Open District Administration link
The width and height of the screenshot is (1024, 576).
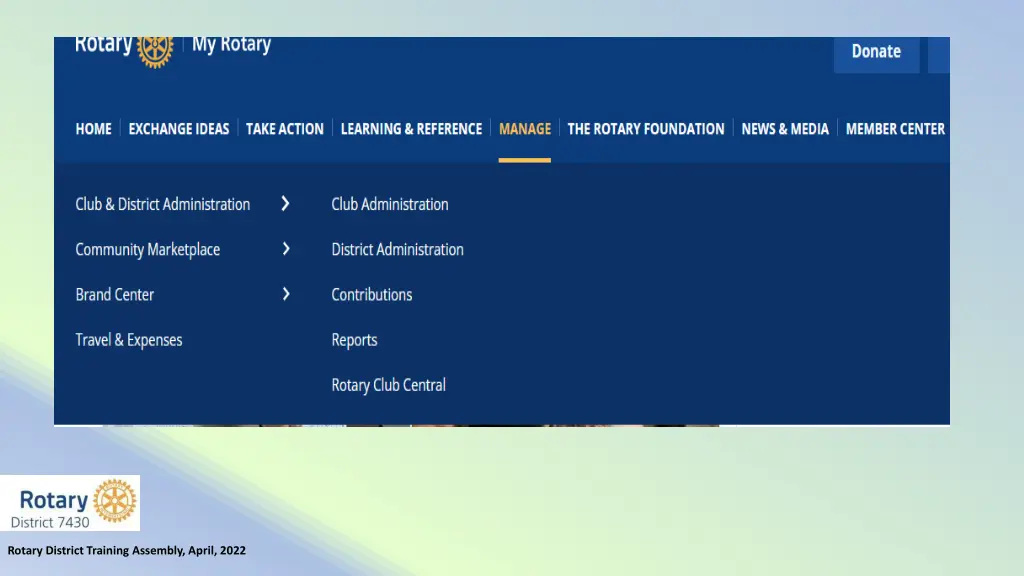point(398,249)
